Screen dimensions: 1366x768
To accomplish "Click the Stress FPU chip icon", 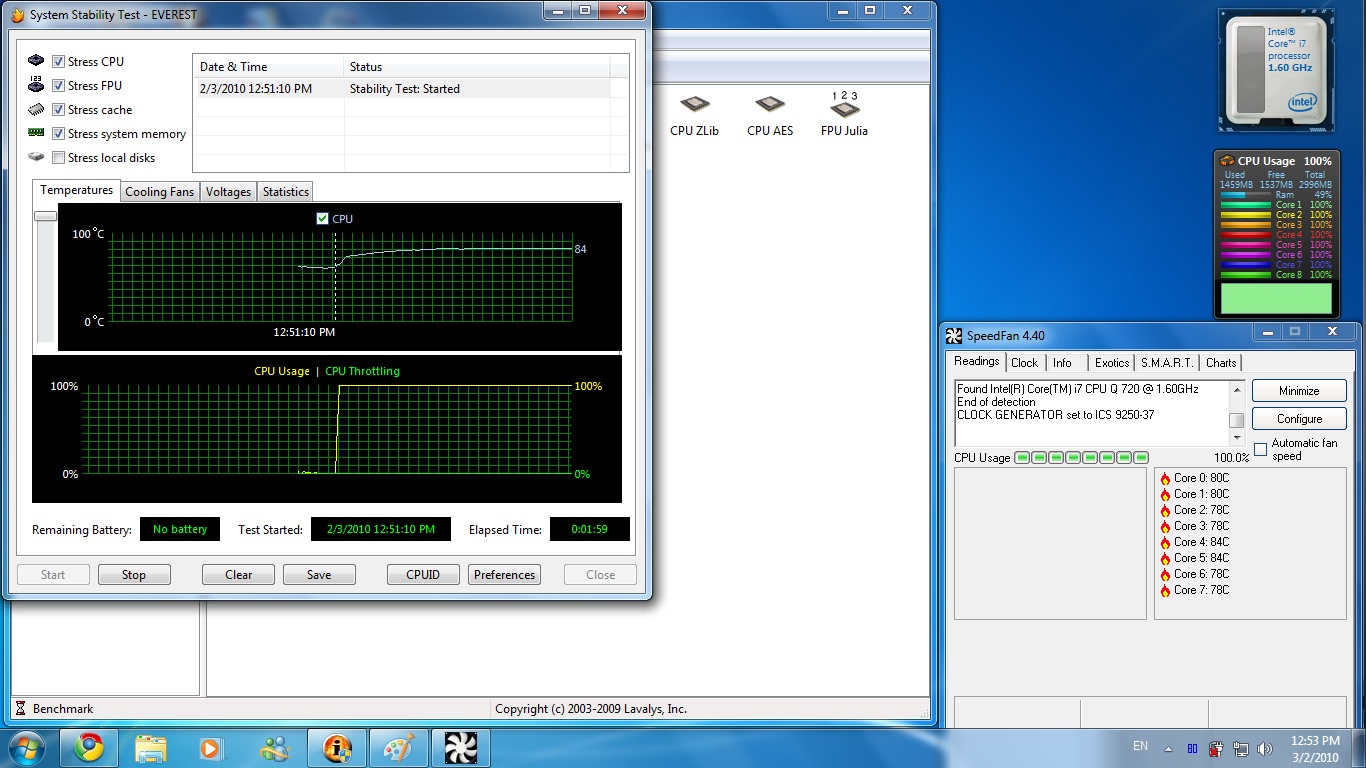I will [36, 85].
